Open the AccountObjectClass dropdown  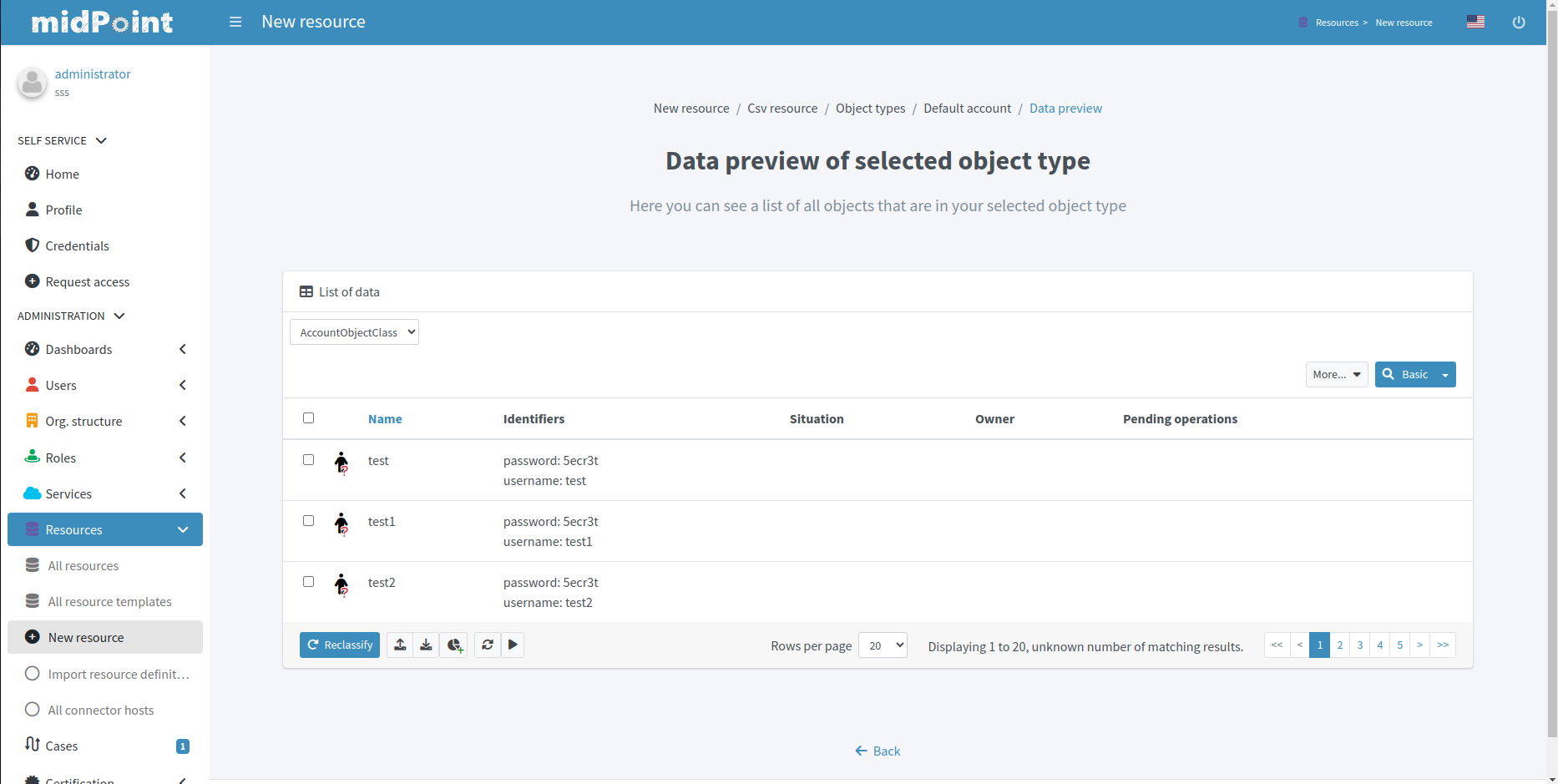click(353, 331)
